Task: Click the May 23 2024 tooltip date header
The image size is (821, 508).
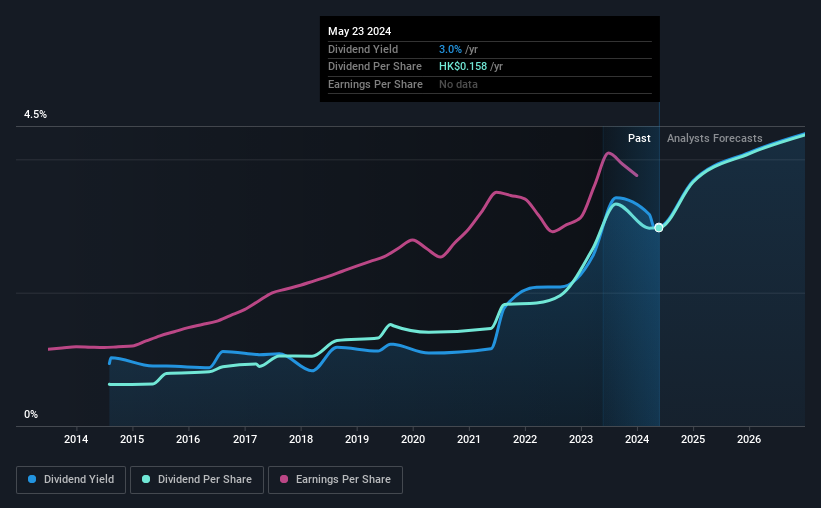Action: 359,31
